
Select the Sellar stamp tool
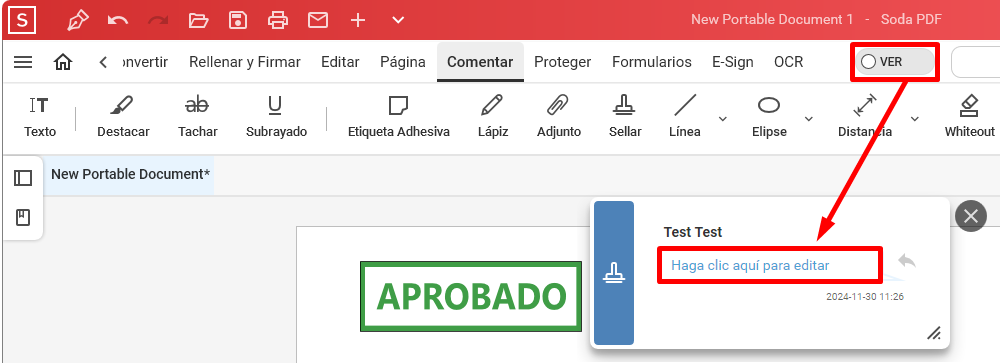625,117
